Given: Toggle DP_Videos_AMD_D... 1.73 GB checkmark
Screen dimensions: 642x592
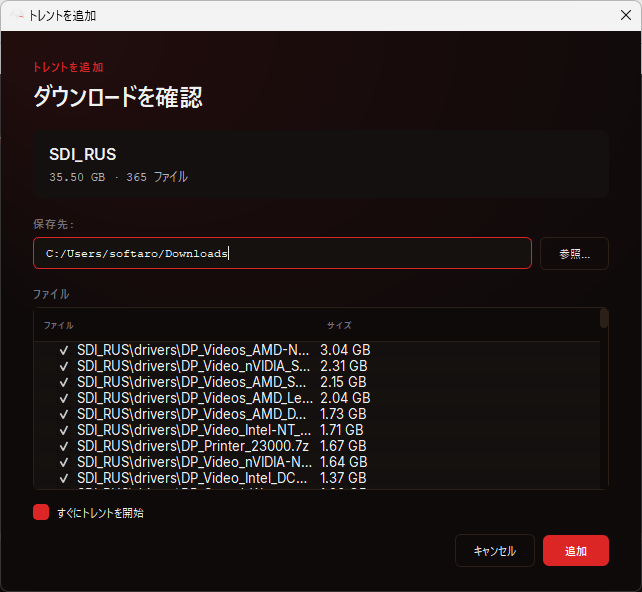Looking at the screenshot, I should tap(64, 414).
